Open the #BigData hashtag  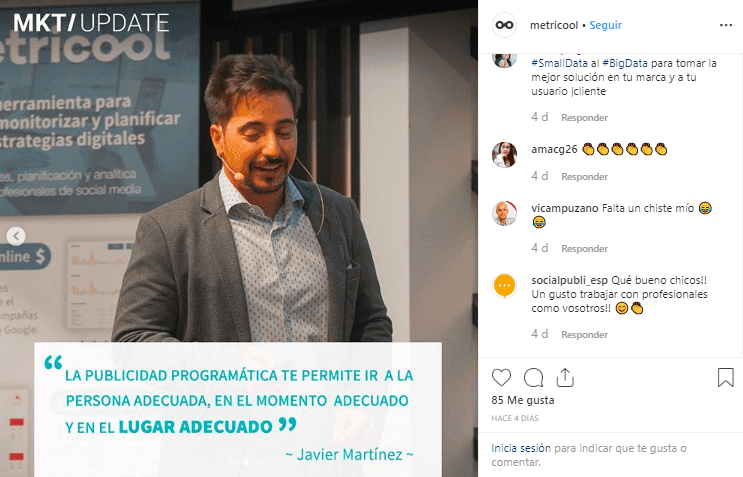tap(625, 63)
